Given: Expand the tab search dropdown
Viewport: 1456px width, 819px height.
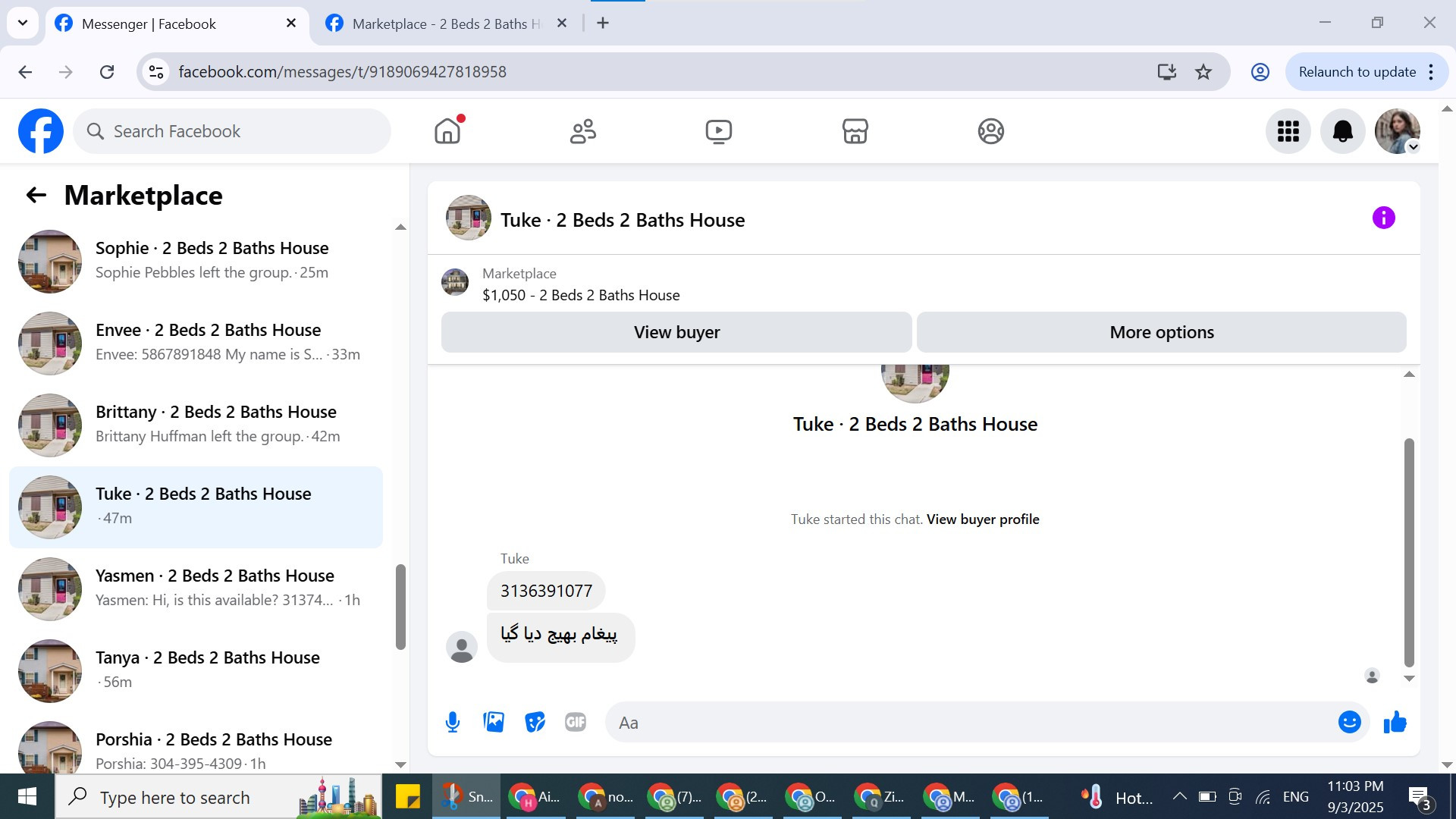Looking at the screenshot, I should (23, 23).
